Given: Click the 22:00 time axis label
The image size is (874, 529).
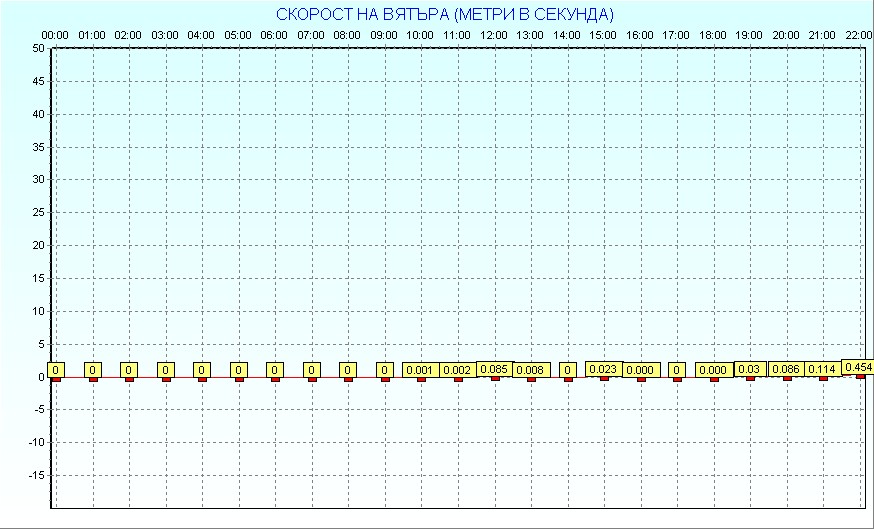Looking at the screenshot, I should [858, 35].
